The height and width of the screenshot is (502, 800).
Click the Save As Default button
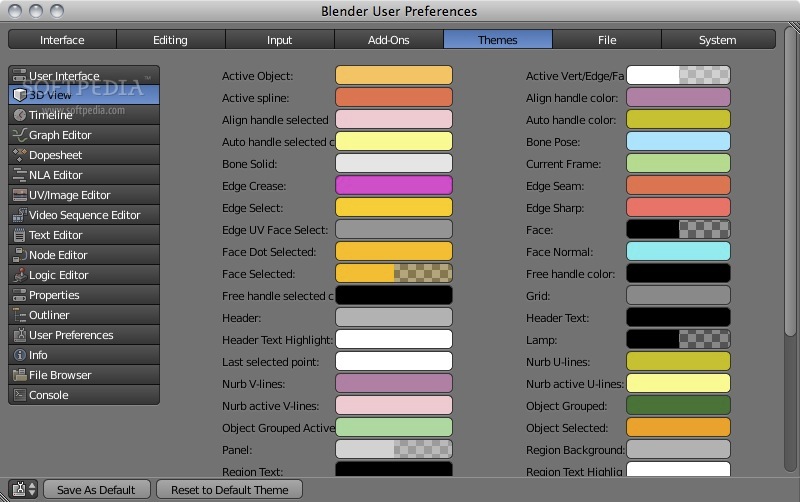[x=96, y=489]
